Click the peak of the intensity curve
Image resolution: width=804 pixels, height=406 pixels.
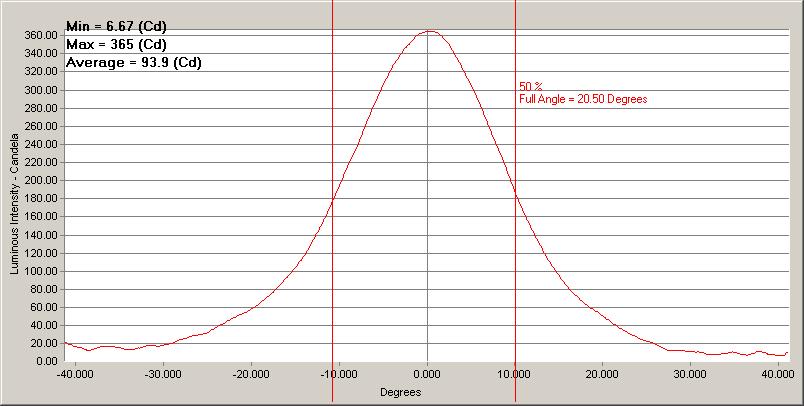coord(428,31)
